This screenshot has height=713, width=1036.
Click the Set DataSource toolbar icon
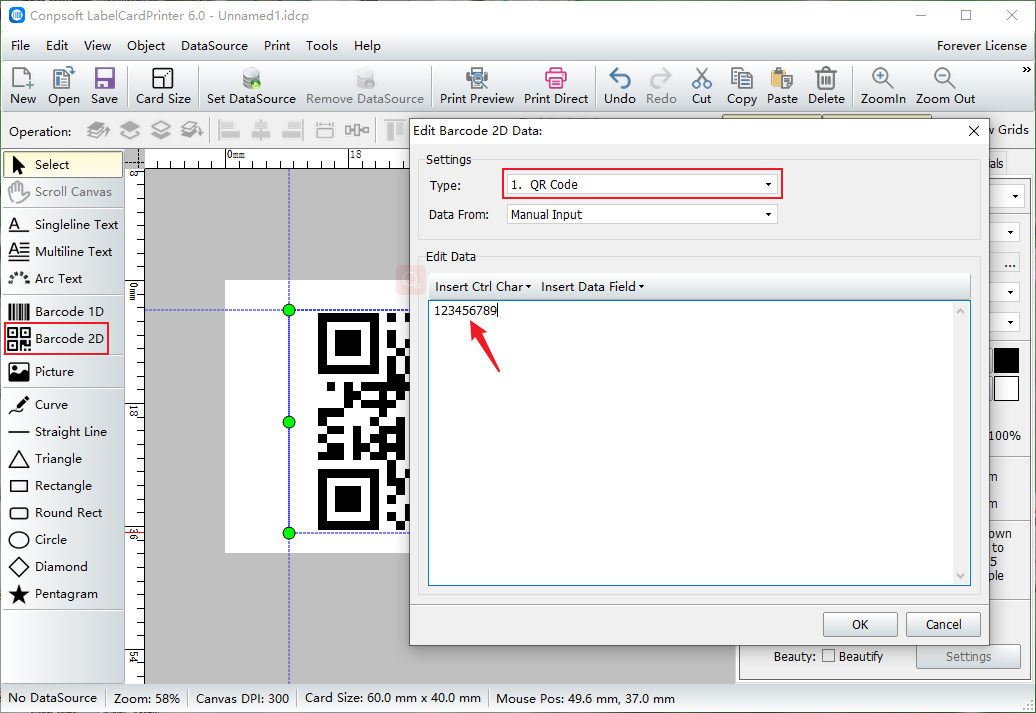tap(251, 86)
